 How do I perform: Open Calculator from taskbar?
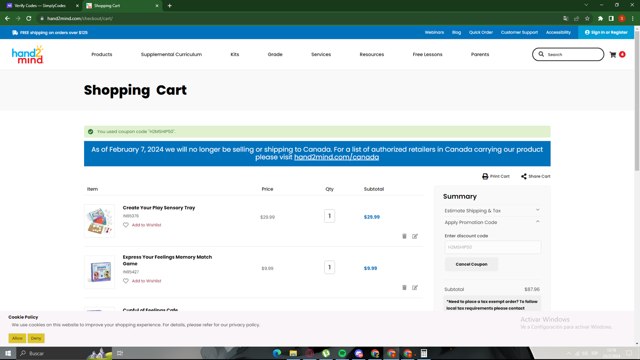click(424, 353)
